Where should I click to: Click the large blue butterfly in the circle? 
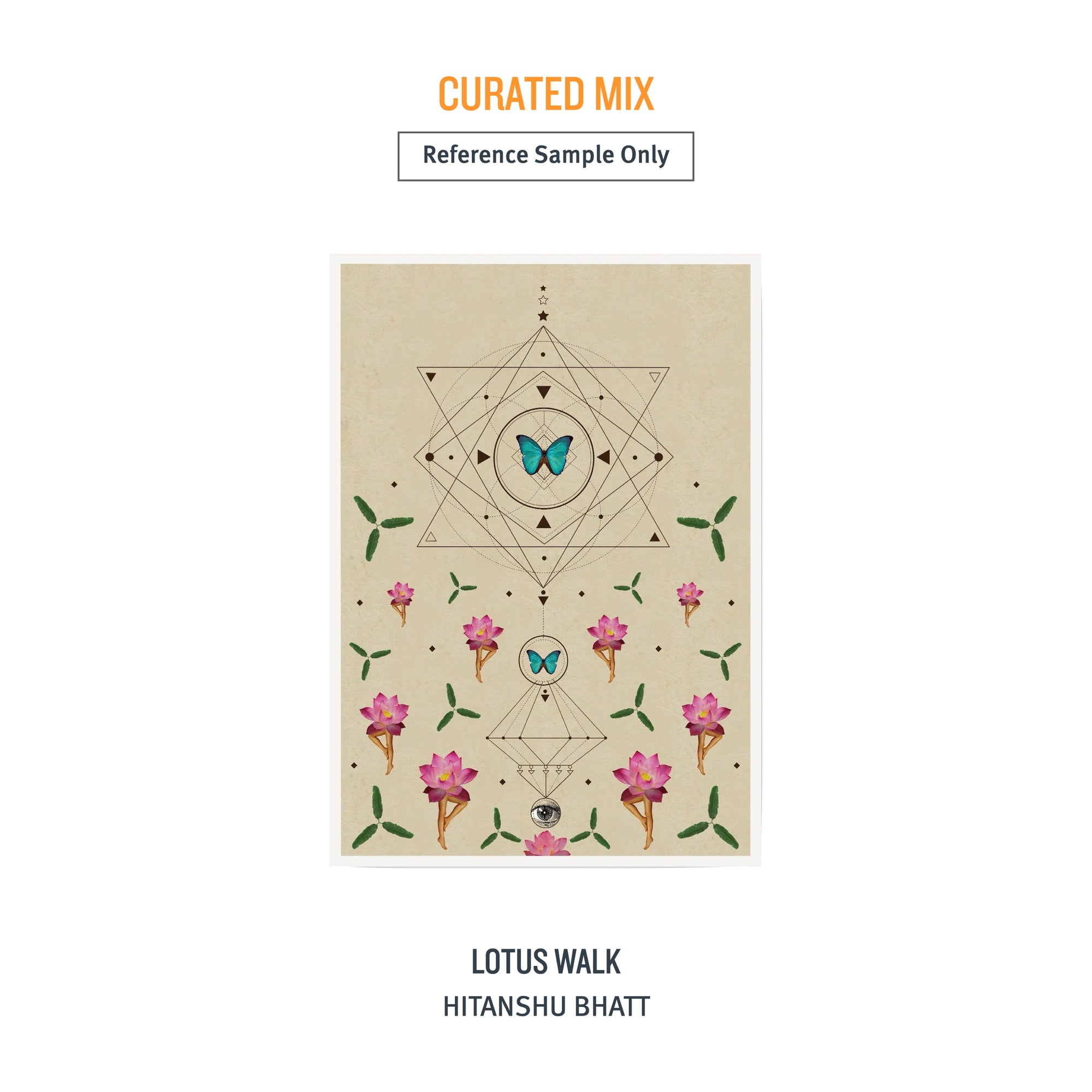pyautogui.click(x=544, y=454)
